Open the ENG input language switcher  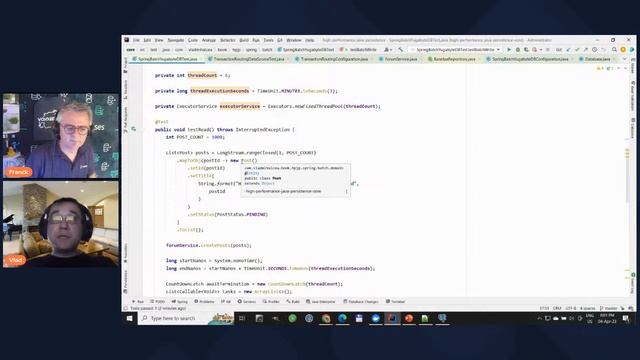[590, 318]
